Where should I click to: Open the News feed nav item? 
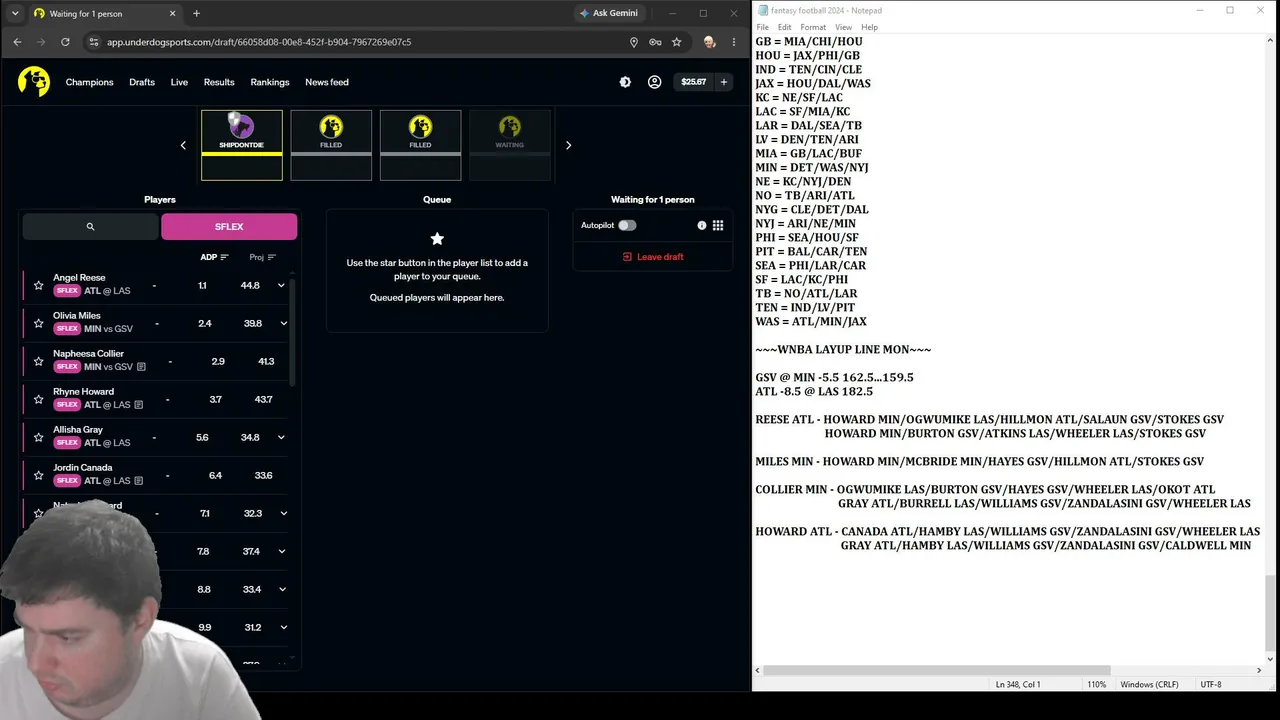[x=327, y=82]
